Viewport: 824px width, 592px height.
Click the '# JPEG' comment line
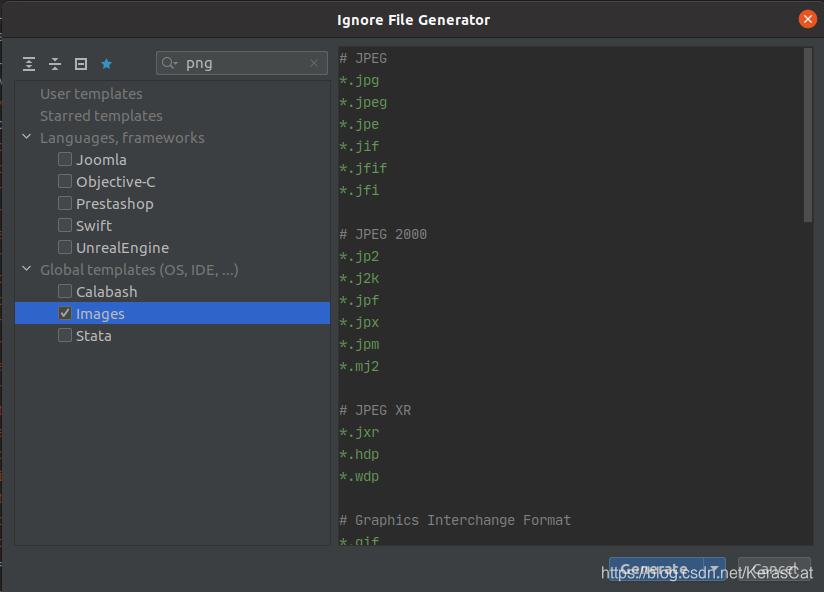tap(363, 58)
